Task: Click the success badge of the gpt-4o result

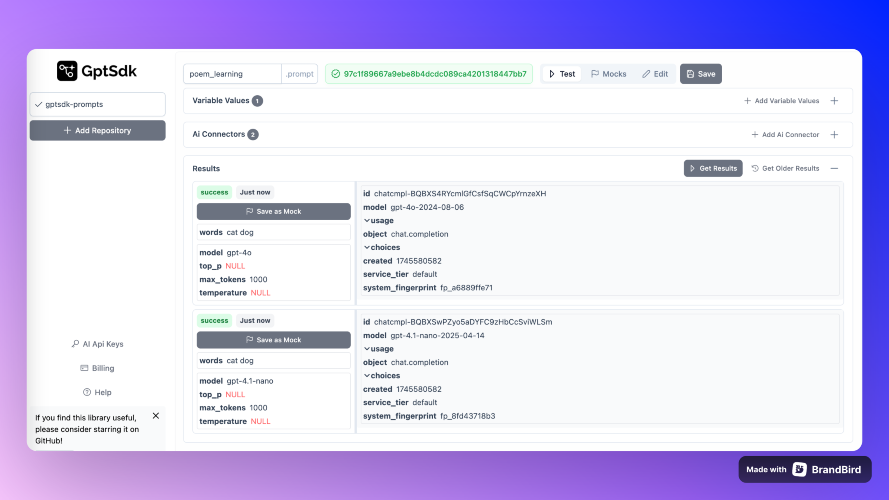Action: [214, 192]
